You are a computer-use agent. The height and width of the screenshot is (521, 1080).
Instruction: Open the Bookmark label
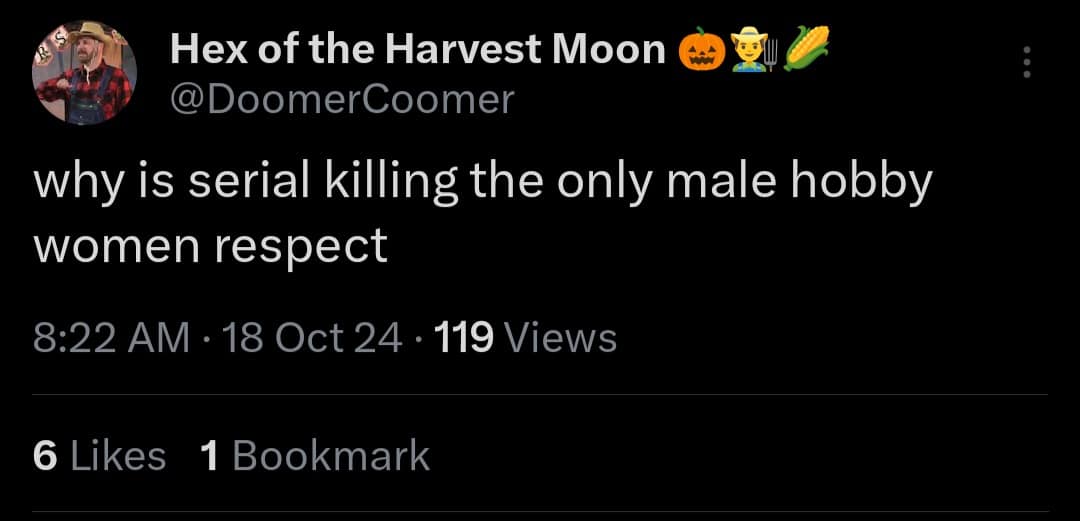tap(331, 456)
